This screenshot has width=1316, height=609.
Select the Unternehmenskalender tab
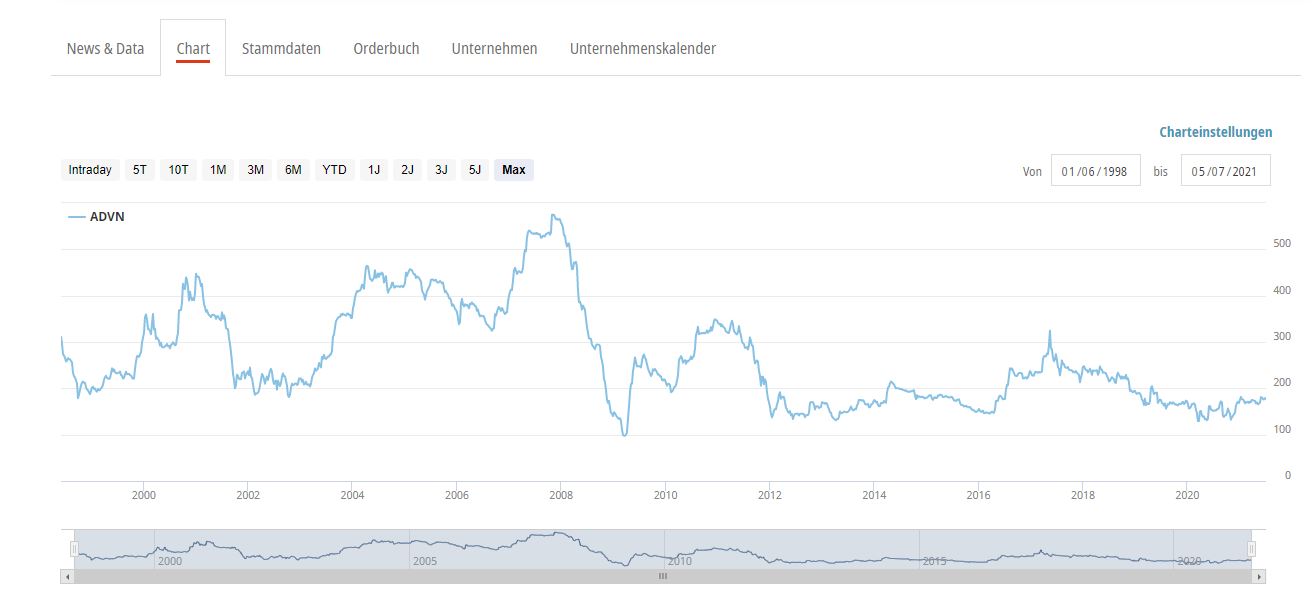point(642,48)
